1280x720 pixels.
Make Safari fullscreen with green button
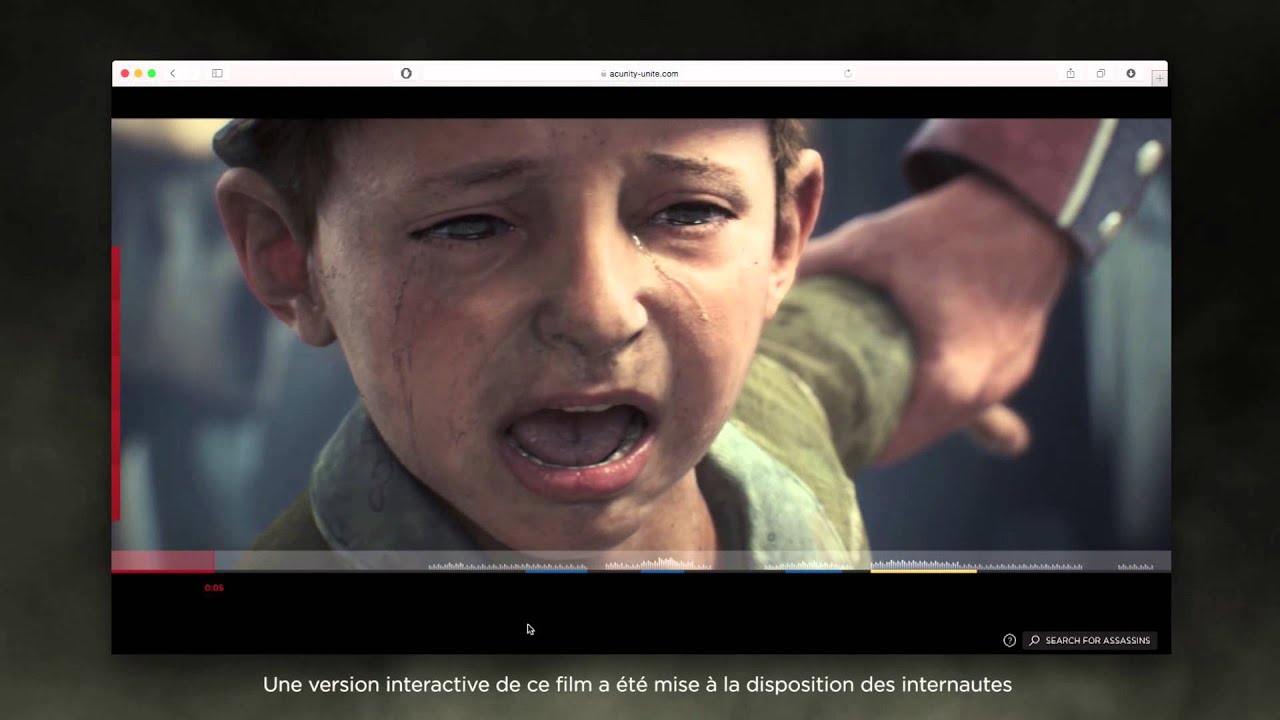point(152,73)
